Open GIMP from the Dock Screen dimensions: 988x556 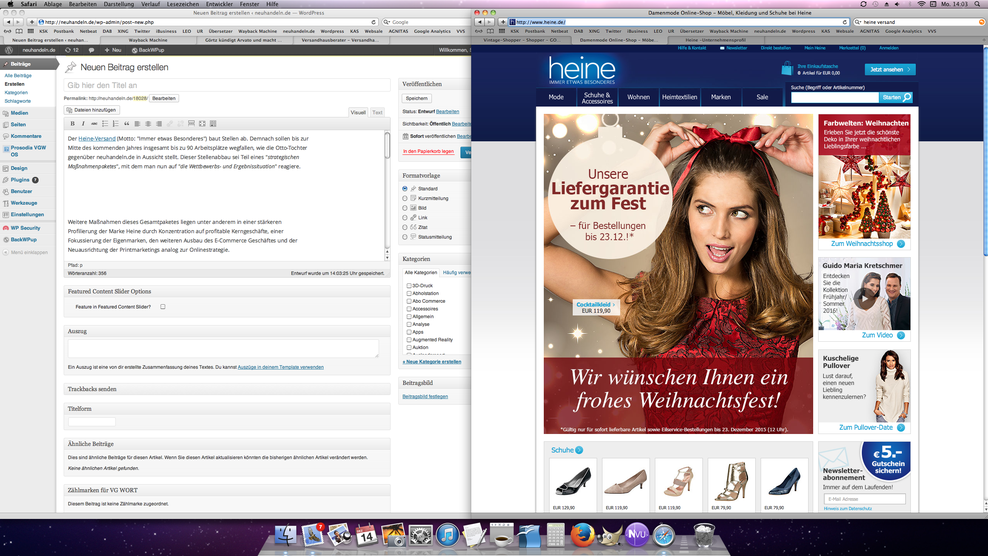(x=609, y=536)
